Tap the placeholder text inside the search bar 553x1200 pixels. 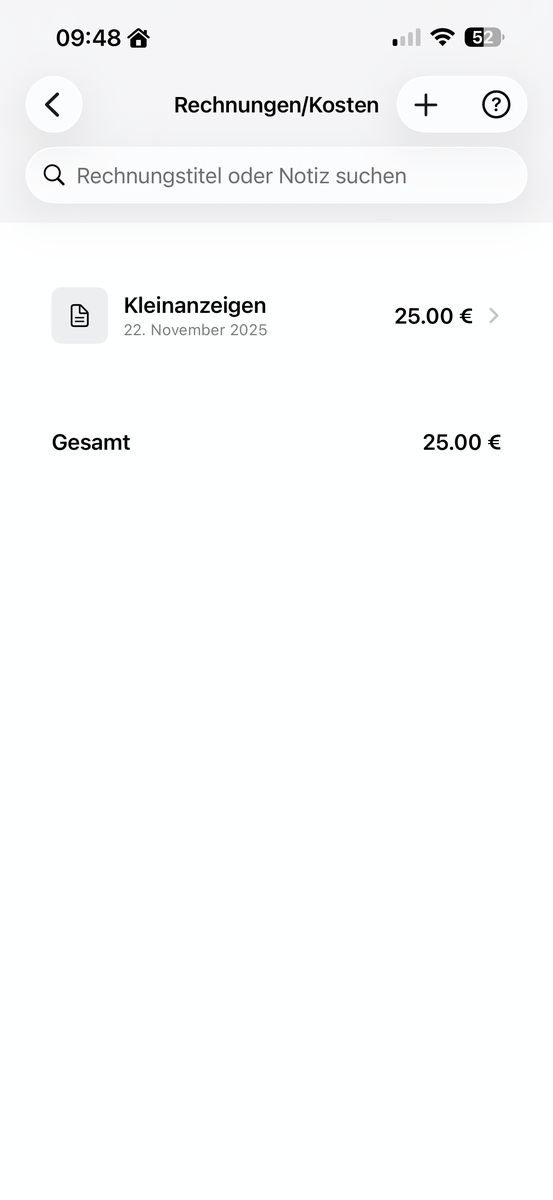point(241,176)
